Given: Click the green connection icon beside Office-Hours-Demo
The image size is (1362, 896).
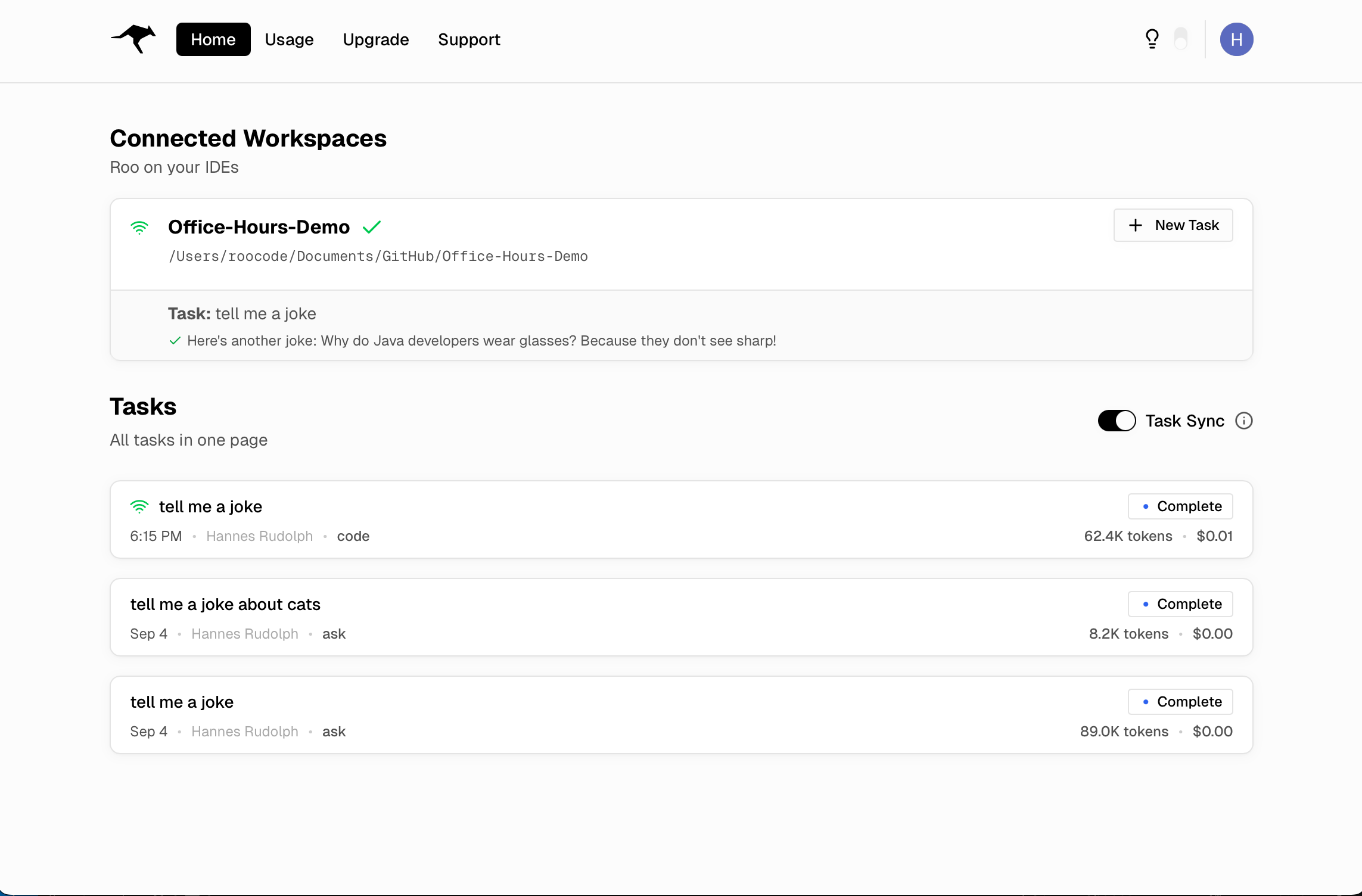Looking at the screenshot, I should tap(140, 228).
